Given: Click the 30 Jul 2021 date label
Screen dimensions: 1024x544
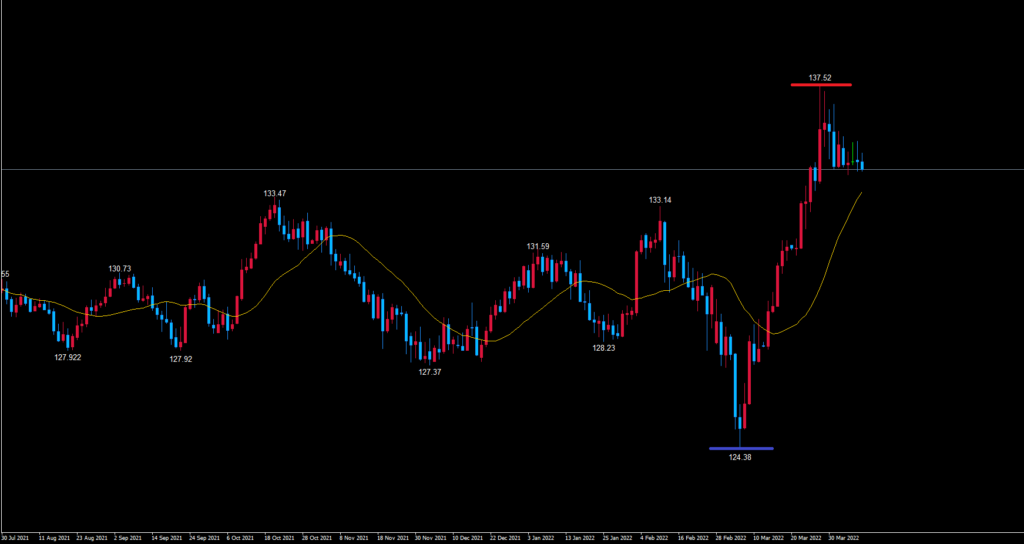Looking at the screenshot, I should (x=17, y=537).
